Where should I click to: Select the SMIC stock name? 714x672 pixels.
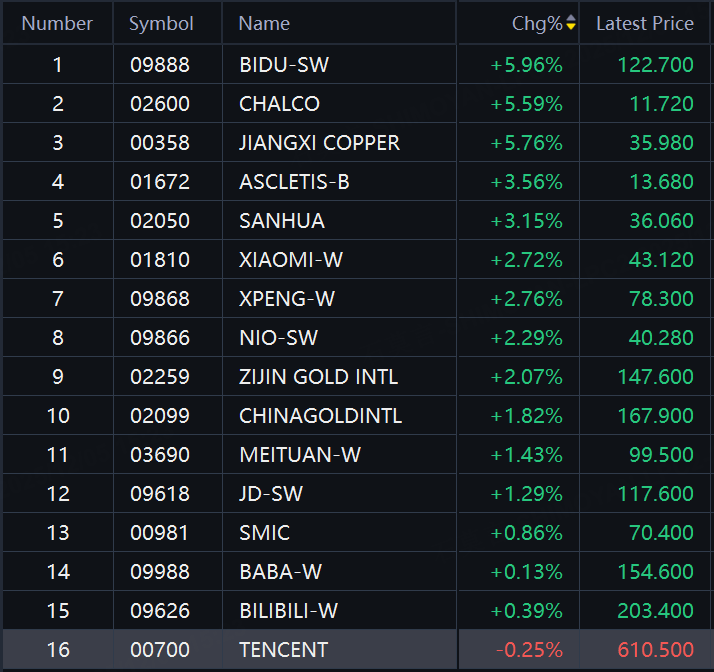(265, 533)
